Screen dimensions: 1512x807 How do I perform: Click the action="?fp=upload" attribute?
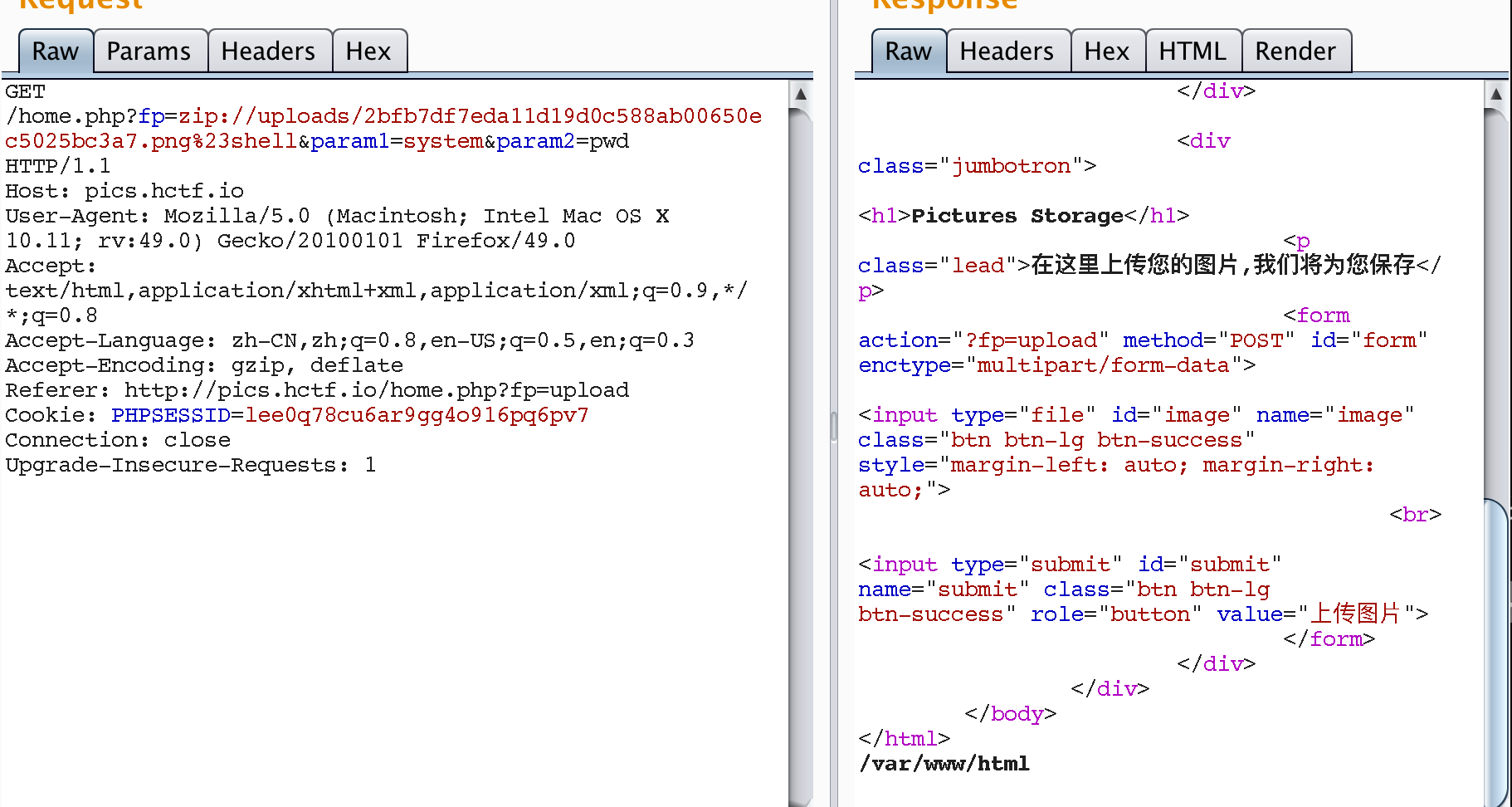[984, 340]
